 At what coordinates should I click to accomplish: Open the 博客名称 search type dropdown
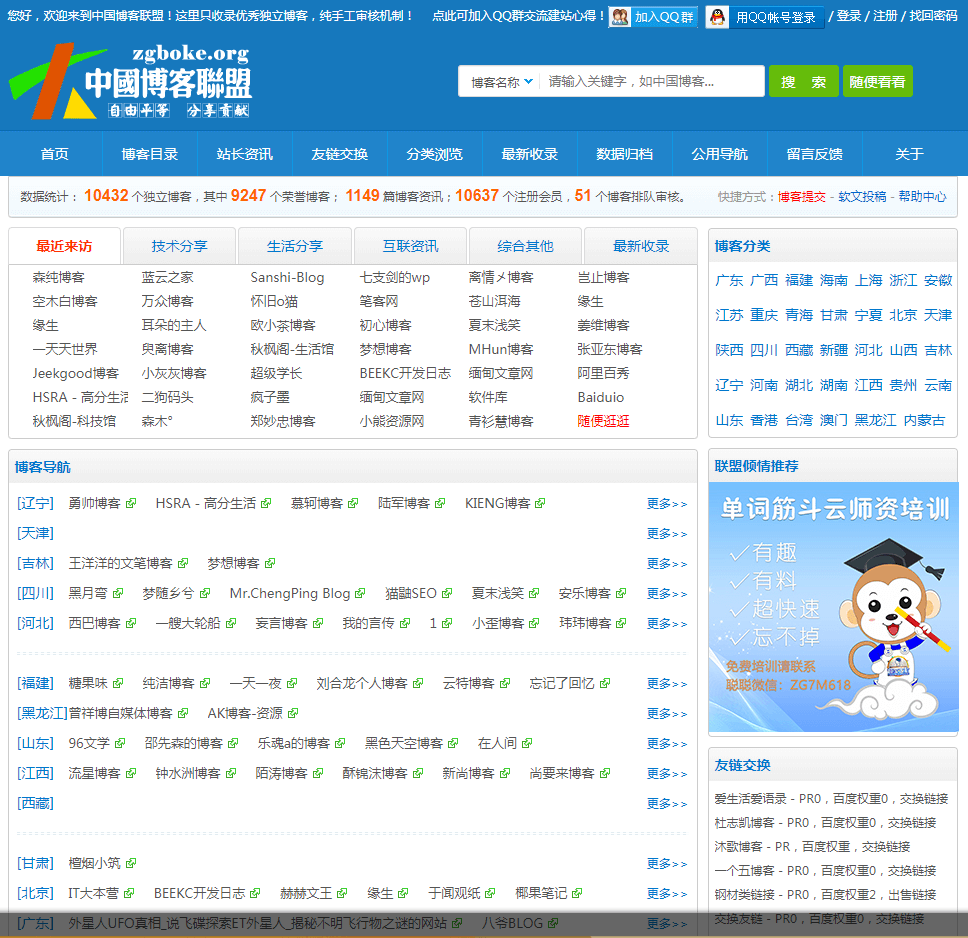click(502, 82)
